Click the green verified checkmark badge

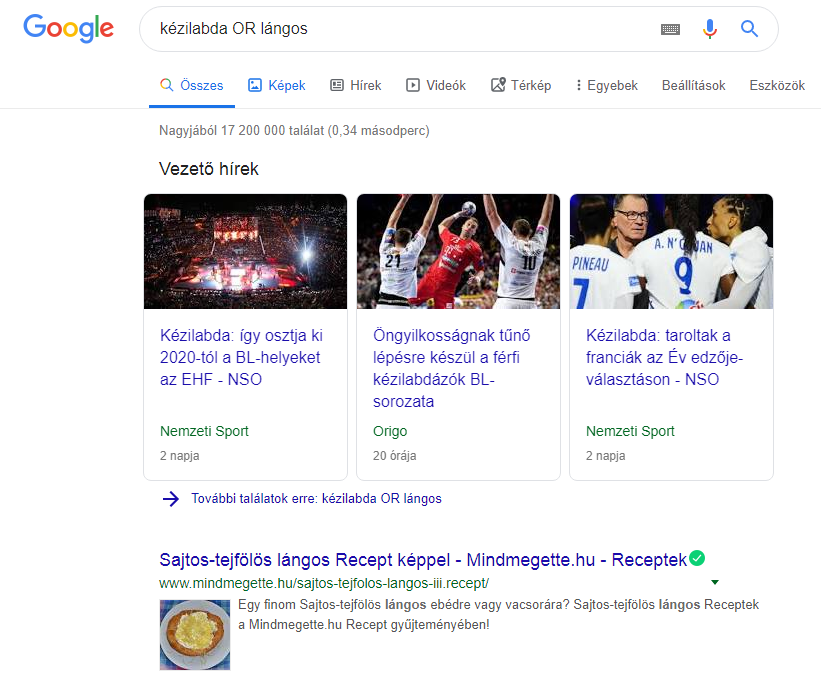pos(697,558)
